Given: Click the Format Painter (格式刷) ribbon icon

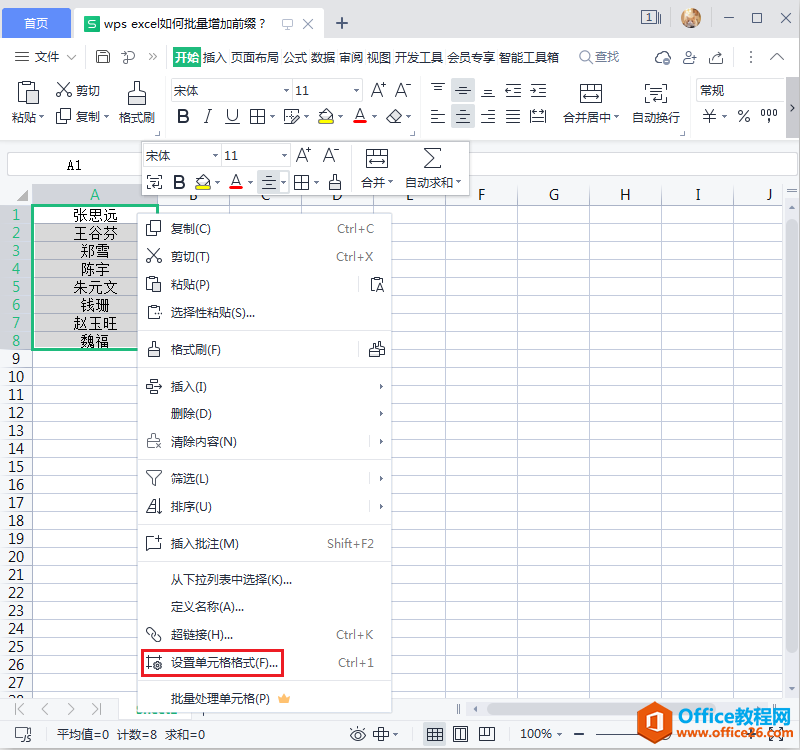Looking at the screenshot, I should [136, 102].
